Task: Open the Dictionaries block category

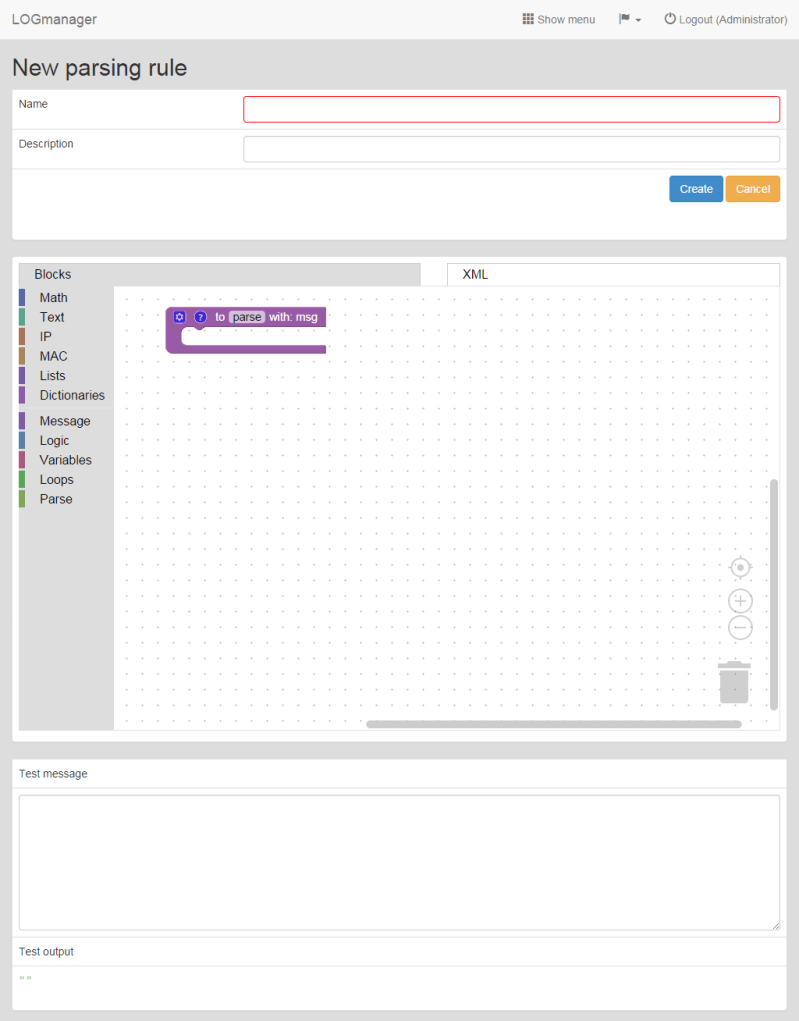Action: point(66,395)
